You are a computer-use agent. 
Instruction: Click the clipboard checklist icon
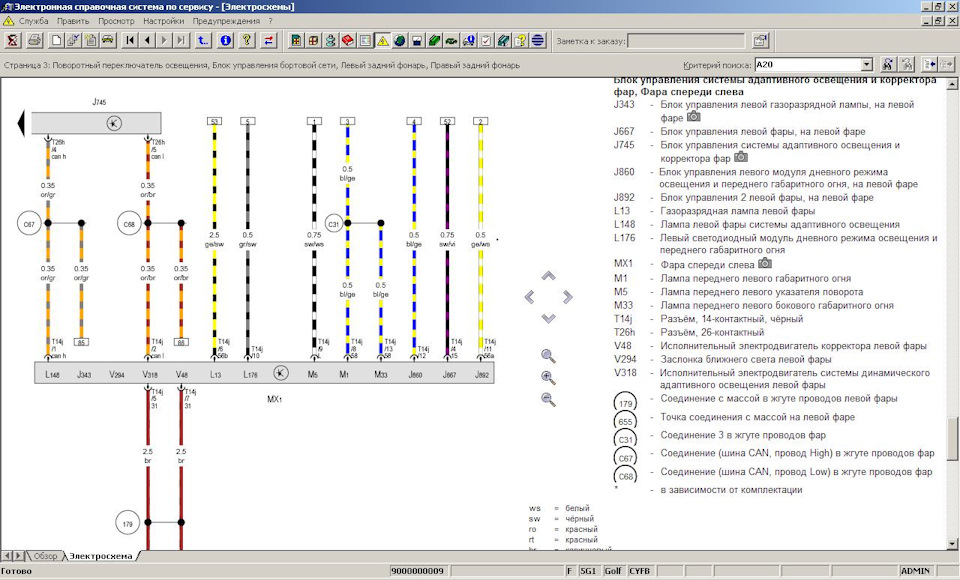tap(486, 41)
